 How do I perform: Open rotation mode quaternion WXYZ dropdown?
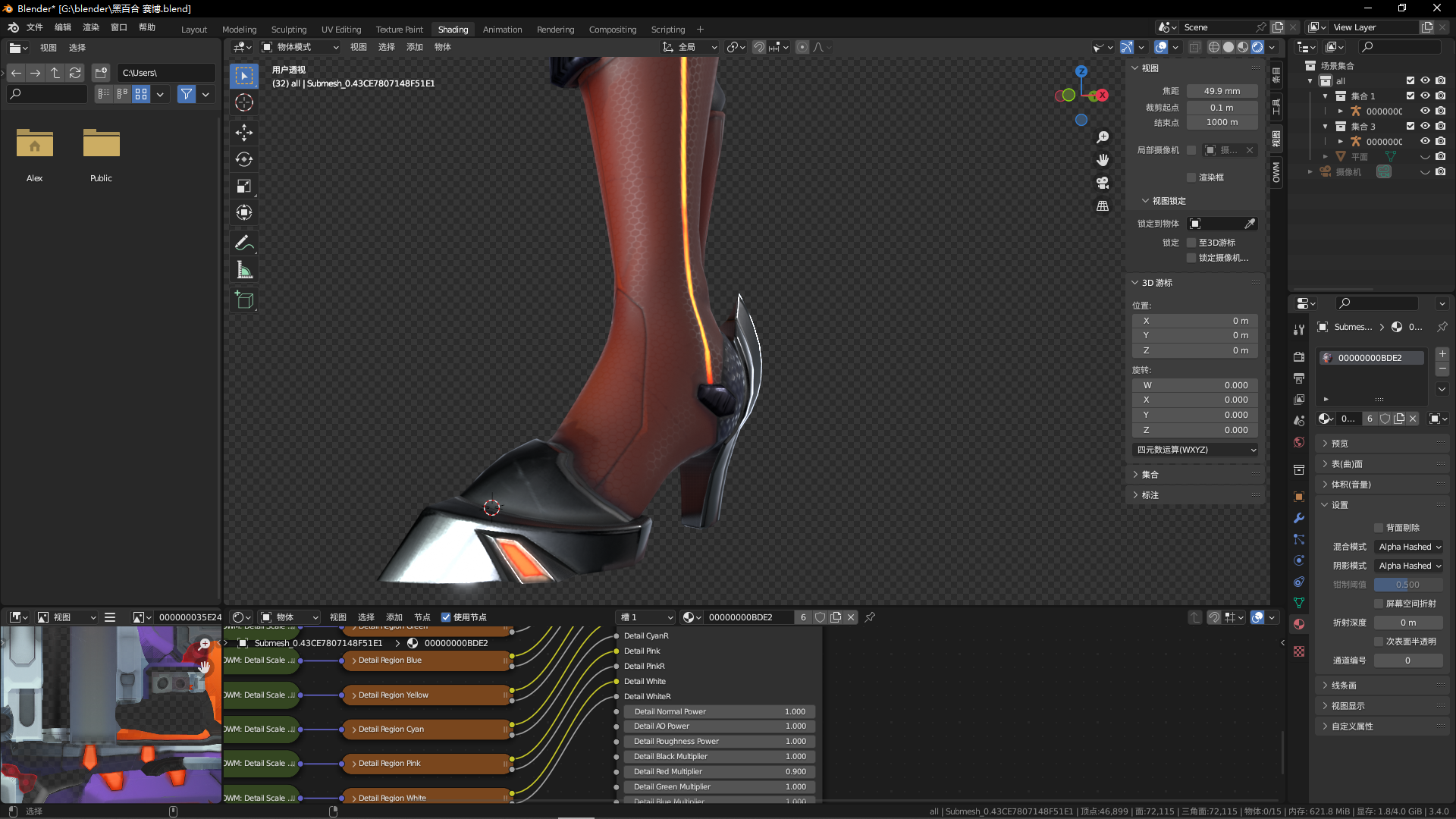point(1196,450)
